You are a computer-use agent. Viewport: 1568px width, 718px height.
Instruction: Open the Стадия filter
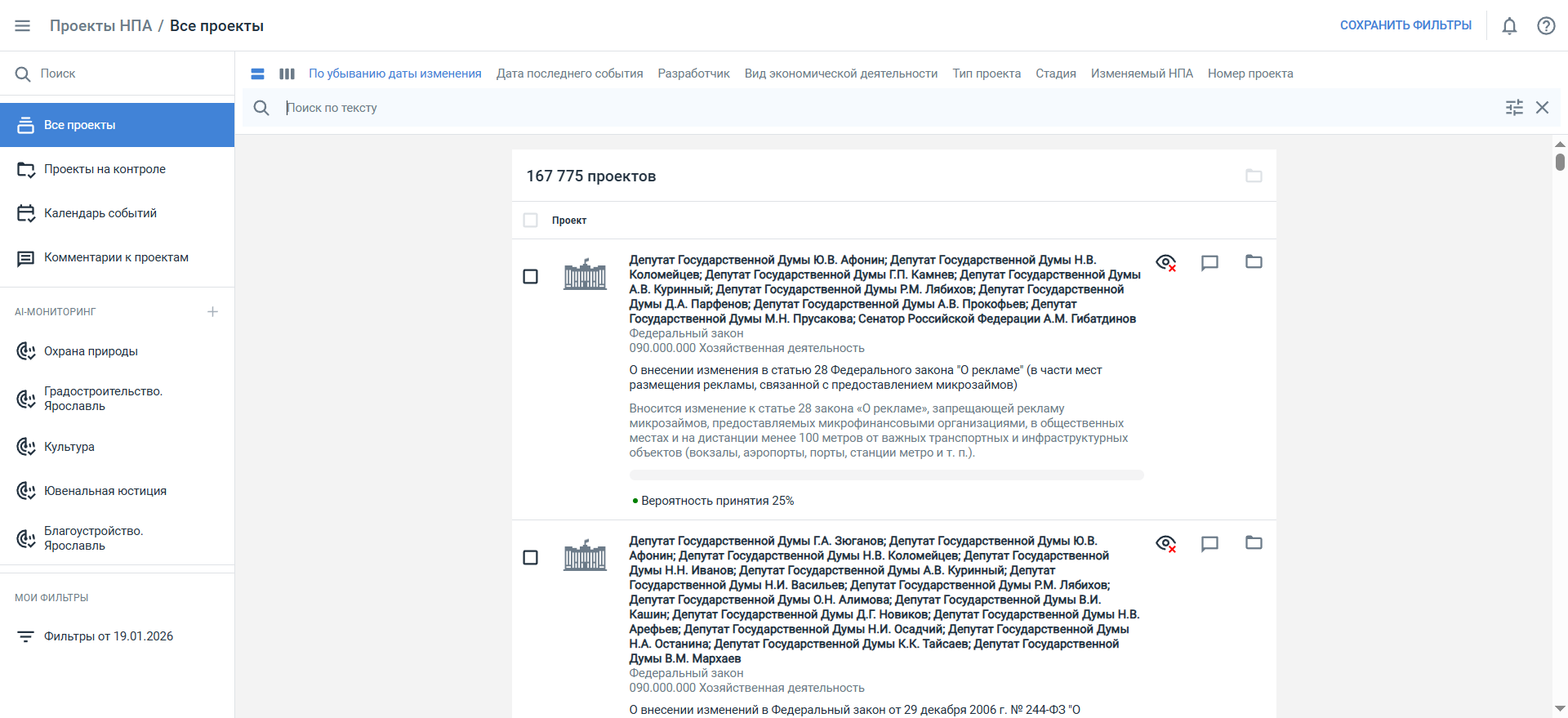coord(1056,74)
